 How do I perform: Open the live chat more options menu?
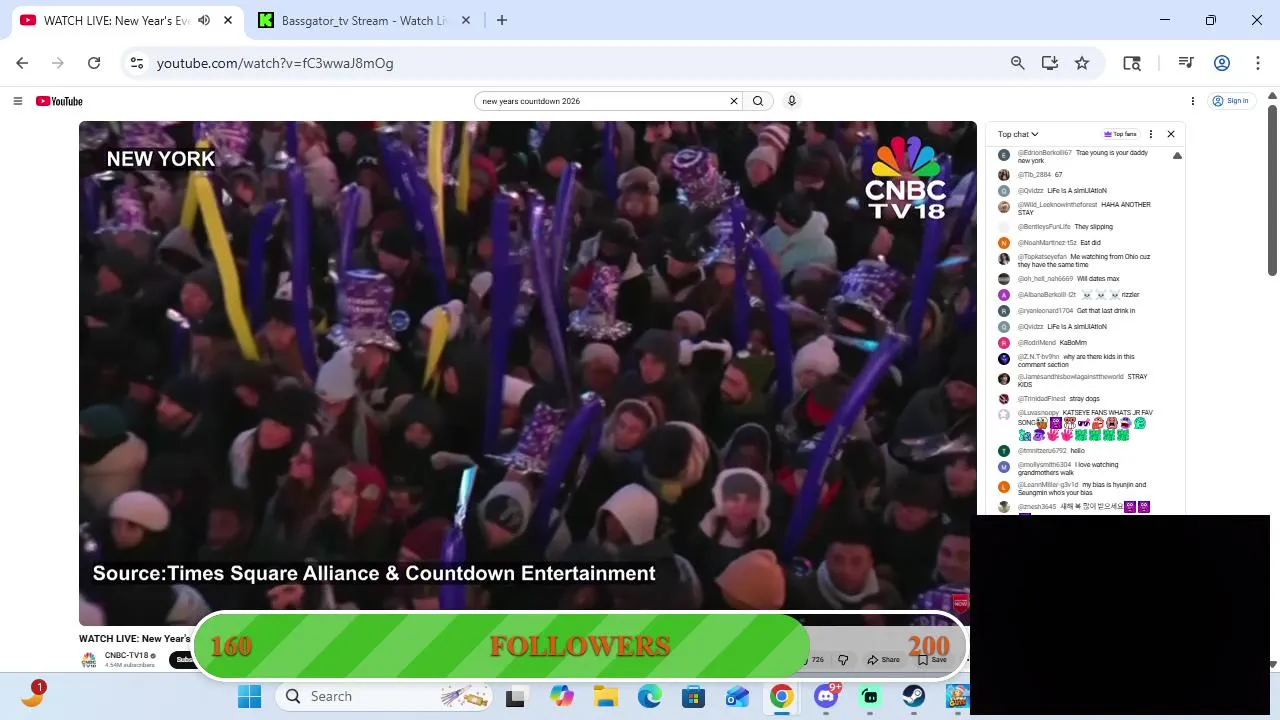1151,134
